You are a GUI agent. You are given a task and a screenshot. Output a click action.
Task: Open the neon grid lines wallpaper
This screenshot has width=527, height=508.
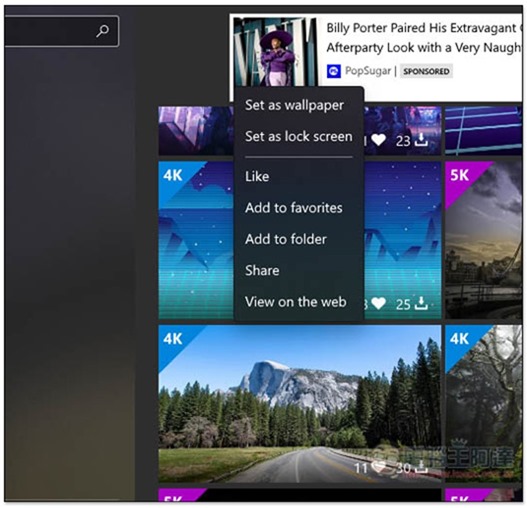click(x=484, y=131)
